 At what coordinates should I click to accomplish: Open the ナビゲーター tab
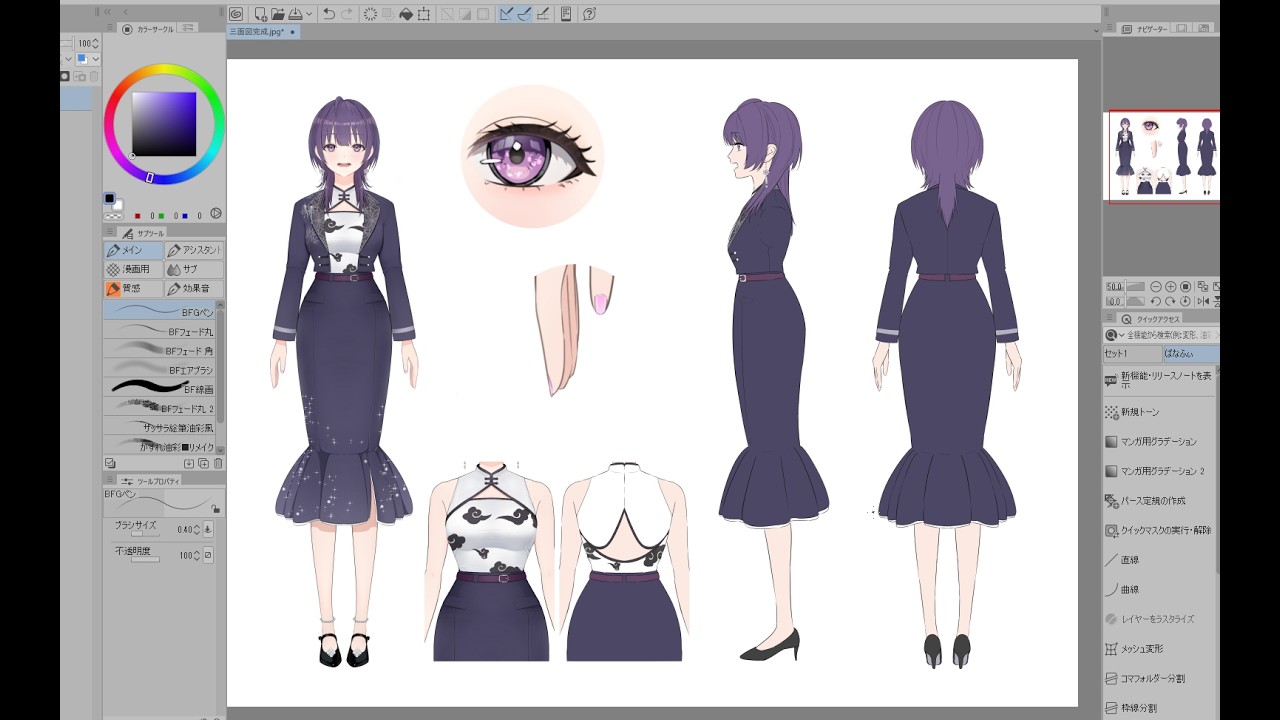coord(1144,30)
